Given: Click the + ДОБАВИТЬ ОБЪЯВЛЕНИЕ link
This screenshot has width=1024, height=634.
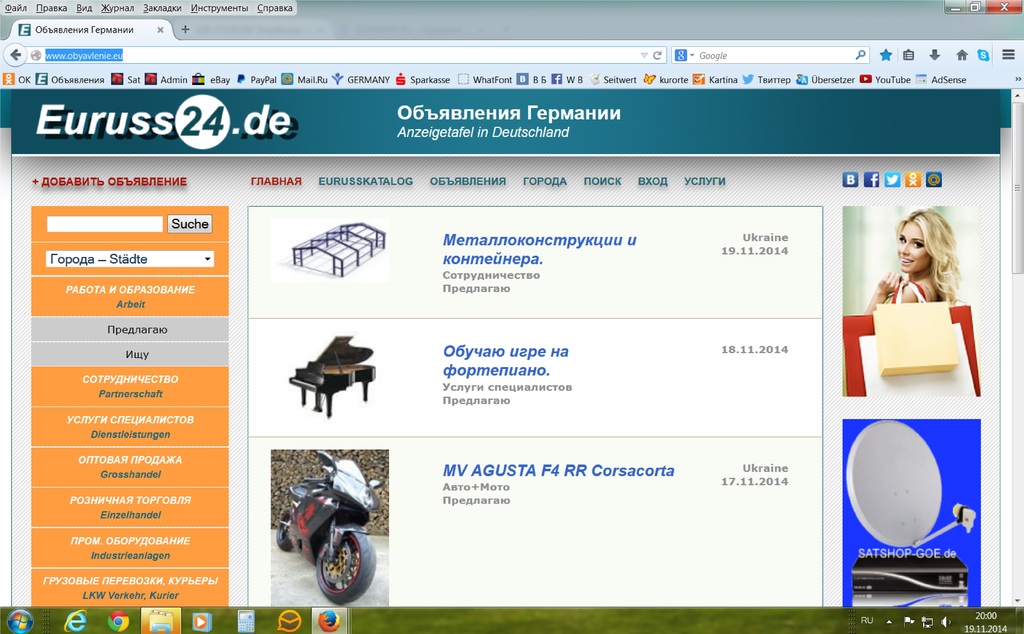Looking at the screenshot, I should point(110,182).
